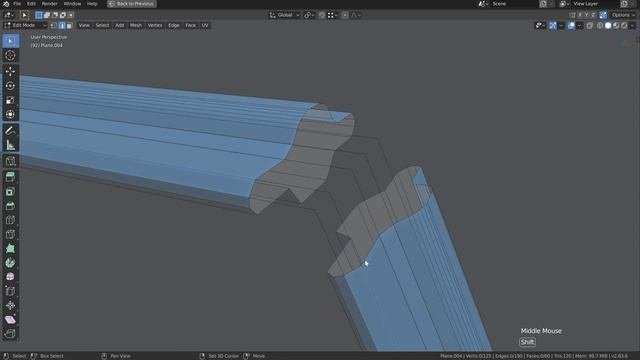
Task: Open the proportional falloff dropdown
Action: 356,15
